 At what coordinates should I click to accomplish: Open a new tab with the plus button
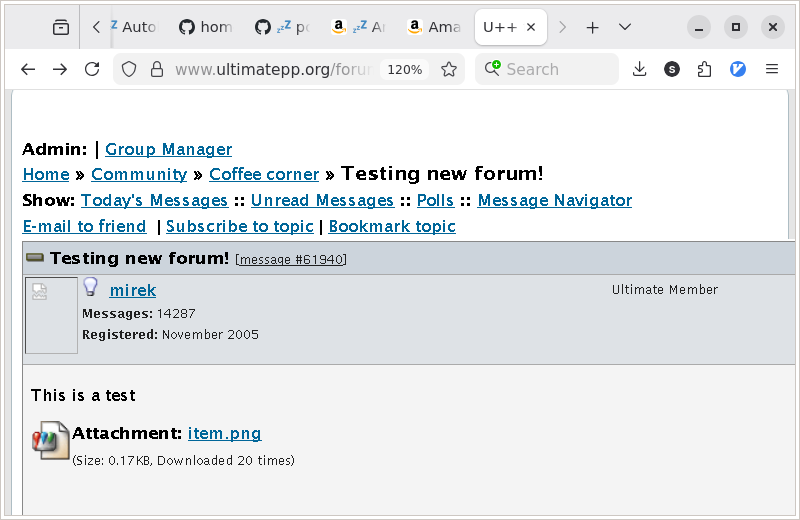click(592, 27)
